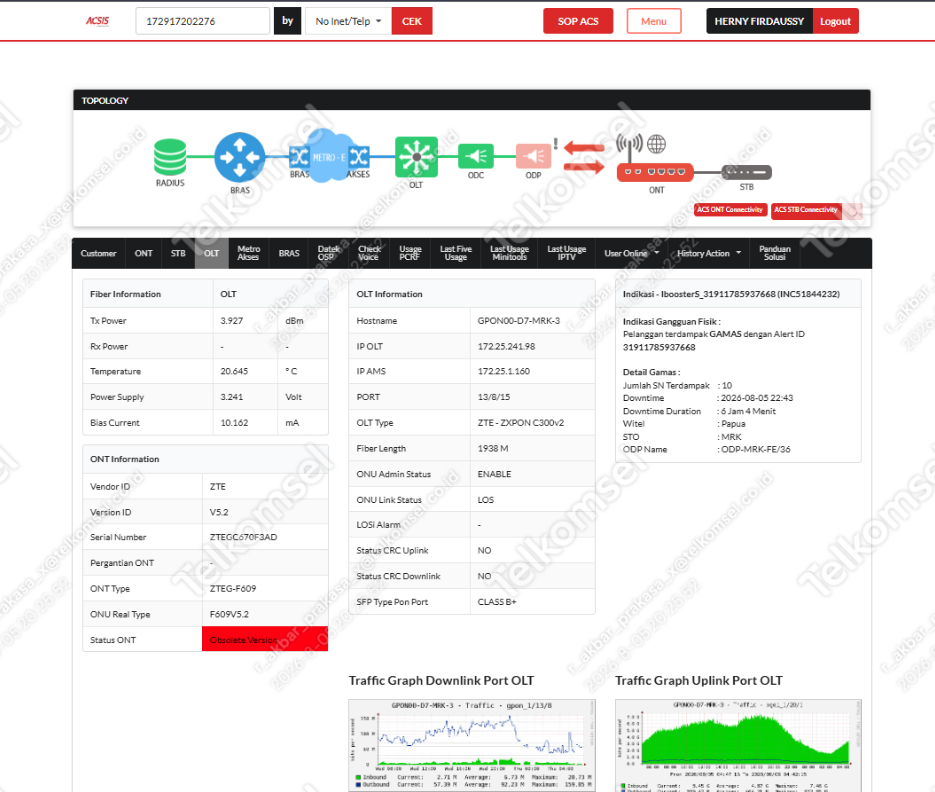Click the red Obsolete Version status cell

(265, 639)
